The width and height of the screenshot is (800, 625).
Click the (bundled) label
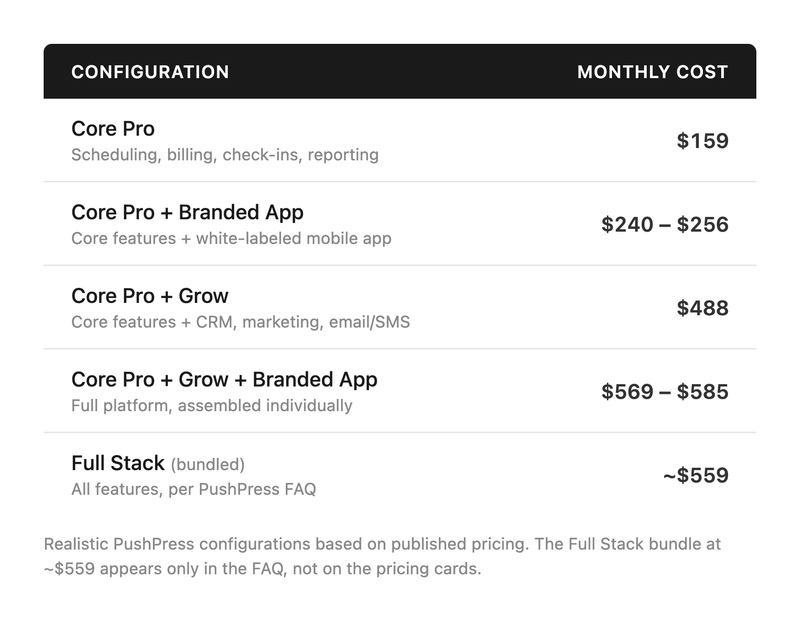207,465
